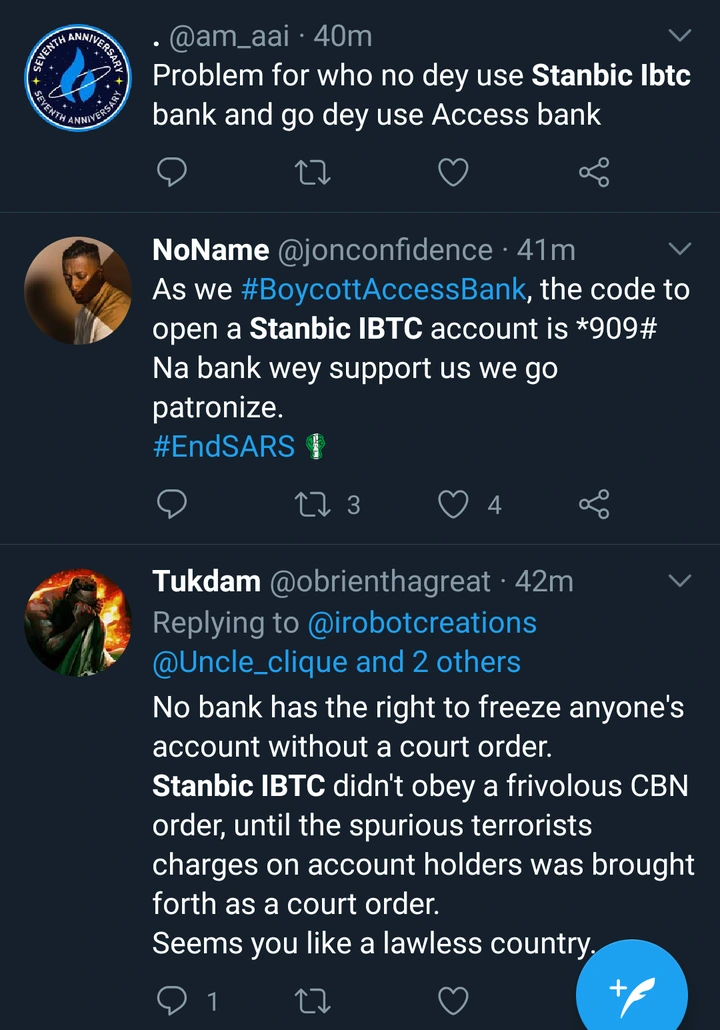Reply to Tukdam's tweet about court order
The height and width of the screenshot is (1030, 720).
pyautogui.click(x=173, y=999)
